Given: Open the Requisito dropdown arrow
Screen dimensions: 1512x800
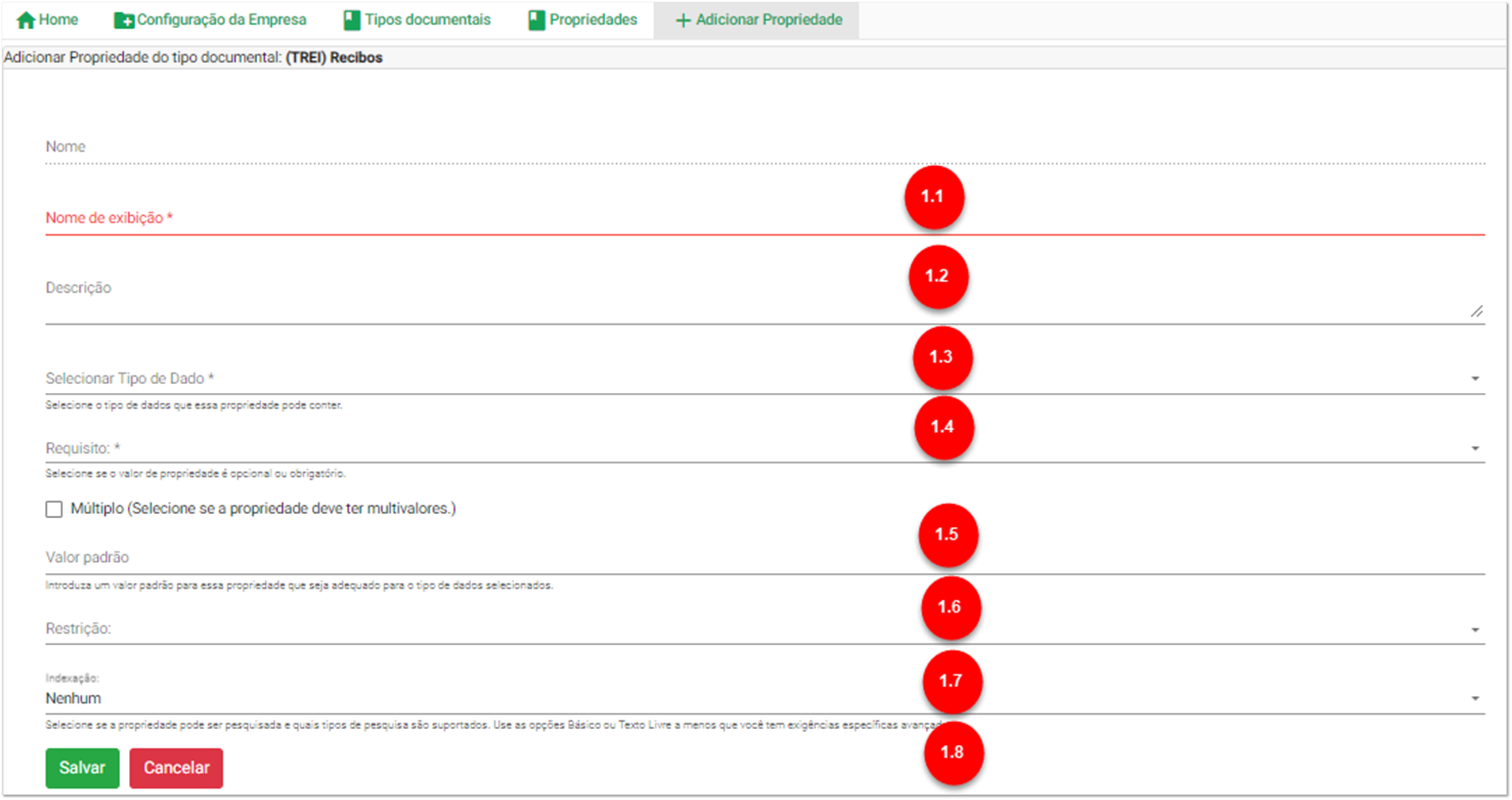Looking at the screenshot, I should pos(1475,449).
